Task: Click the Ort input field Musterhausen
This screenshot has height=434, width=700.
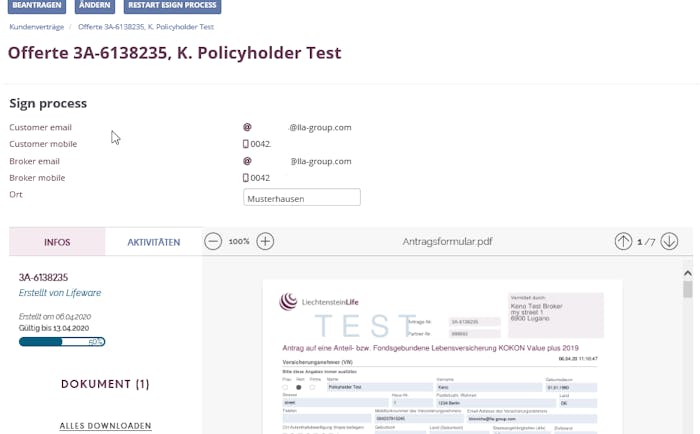Action: tap(302, 197)
